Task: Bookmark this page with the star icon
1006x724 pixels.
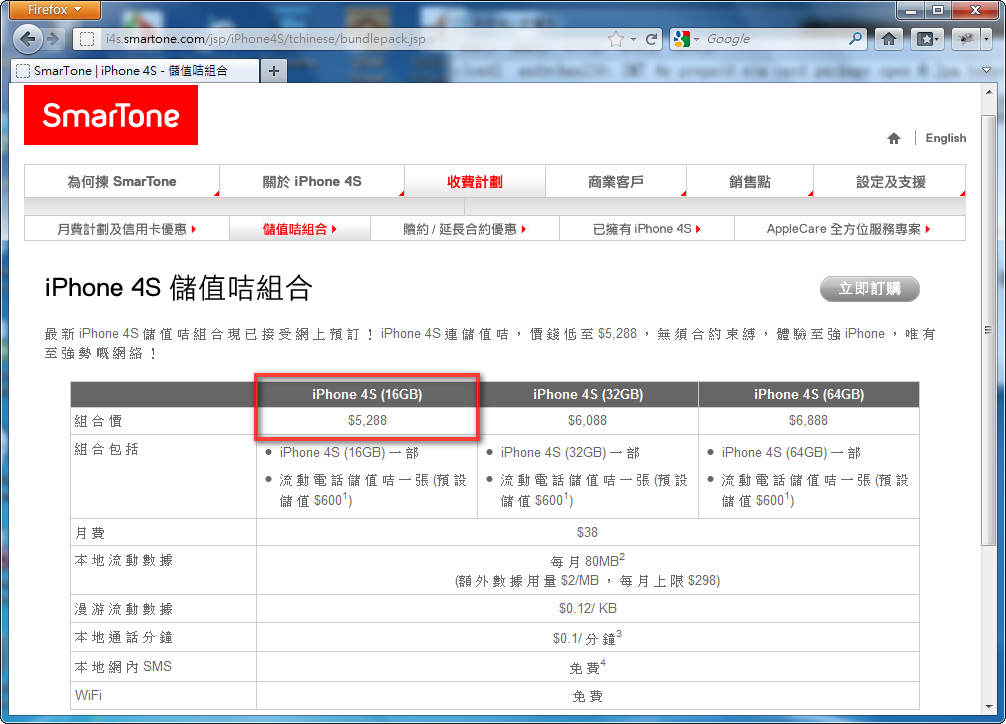Action: (616, 39)
